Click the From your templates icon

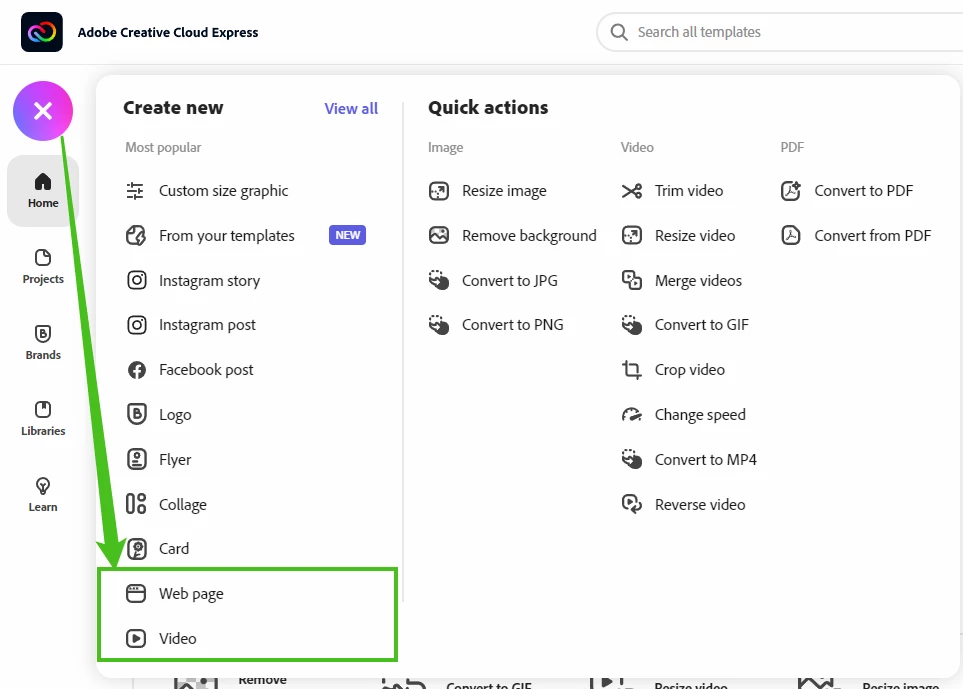[x=136, y=236]
